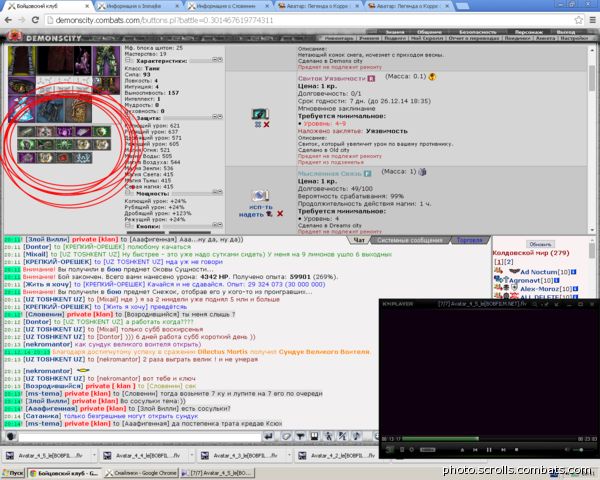Open the smiley picker left of chat input
Image resolution: width=600 pixels, height=480 pixels.
click(x=11, y=436)
